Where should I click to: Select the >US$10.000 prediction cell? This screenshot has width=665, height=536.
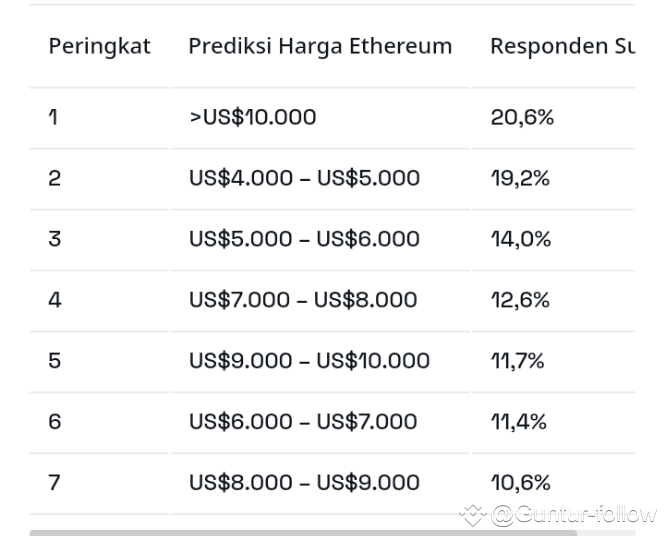coord(253,117)
